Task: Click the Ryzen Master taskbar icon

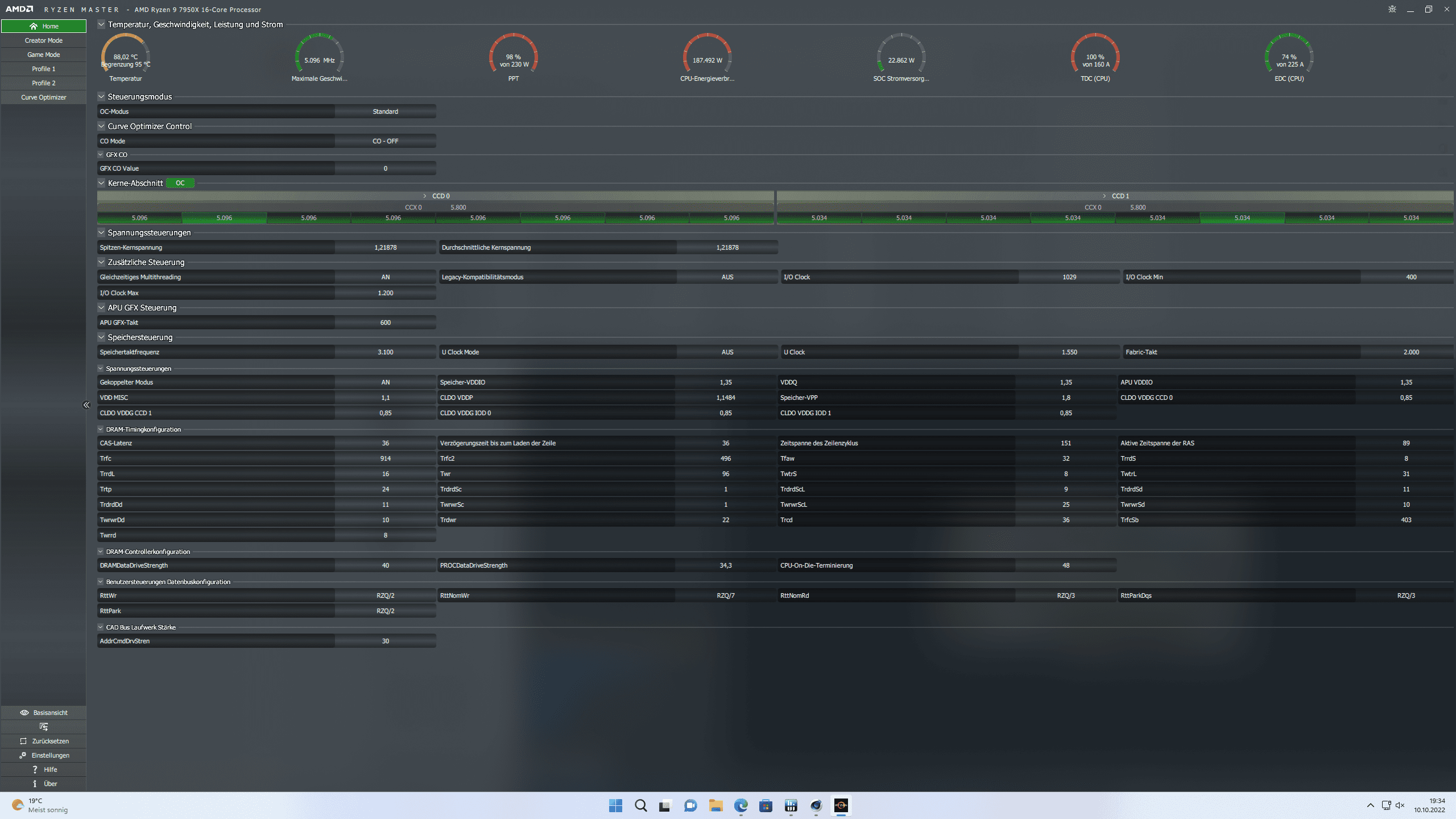Action: click(841, 805)
